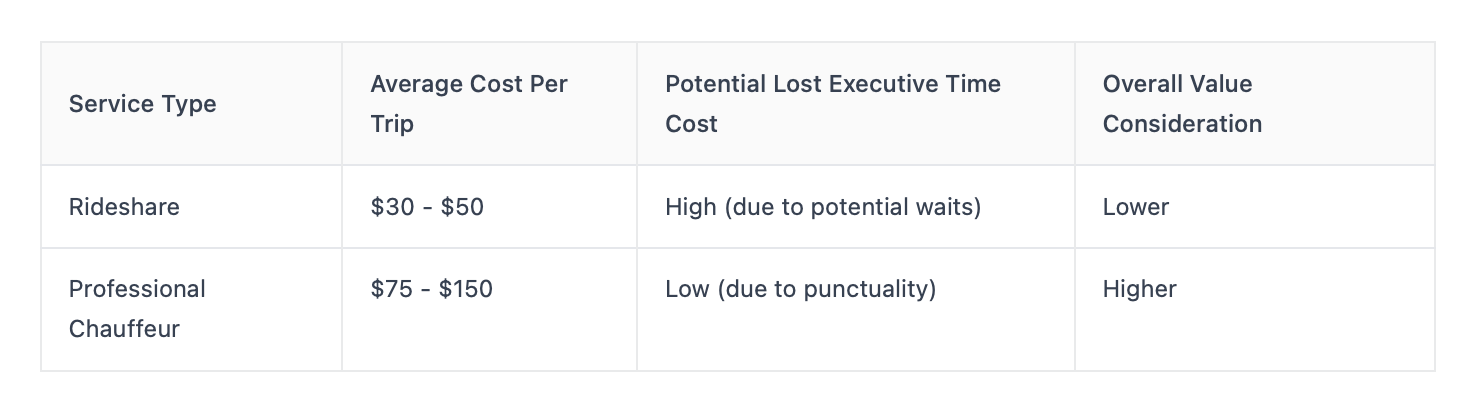The width and height of the screenshot is (1473, 407).
Task: Click "Low (due to punctuality)" cell
Action: [800, 289]
